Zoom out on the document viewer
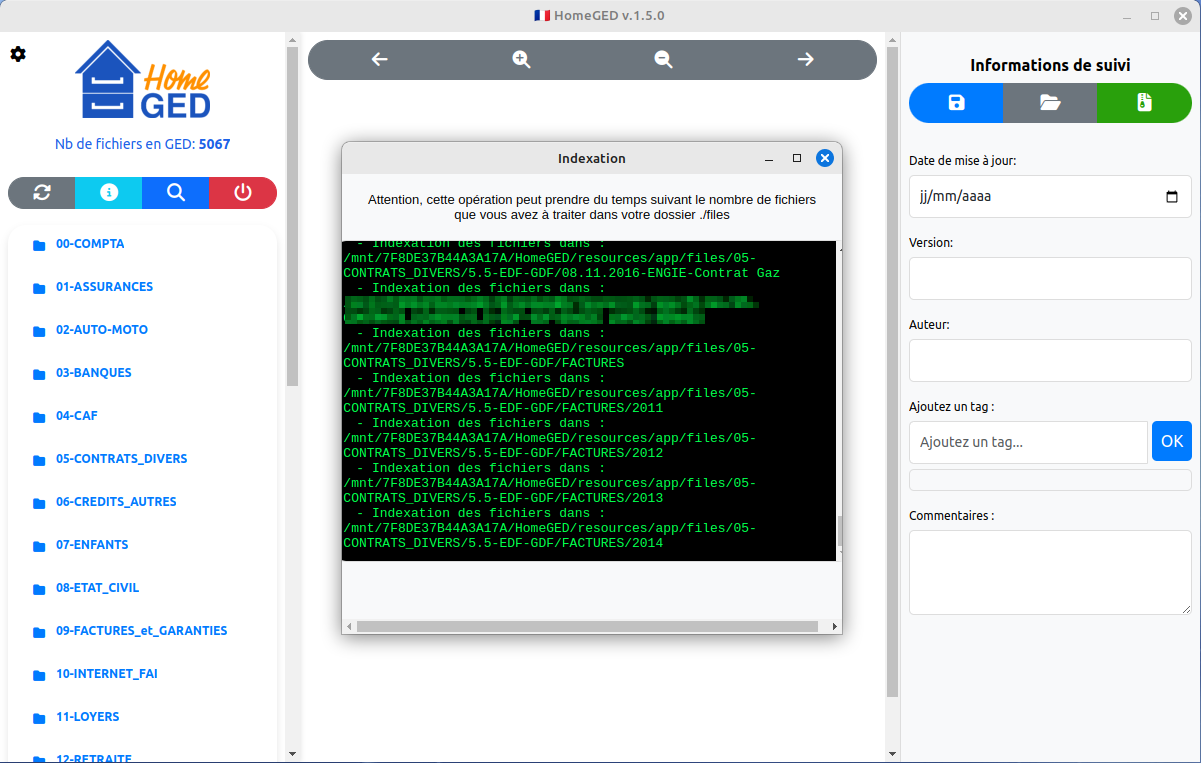Image resolution: width=1201 pixels, height=763 pixels. pos(663,60)
